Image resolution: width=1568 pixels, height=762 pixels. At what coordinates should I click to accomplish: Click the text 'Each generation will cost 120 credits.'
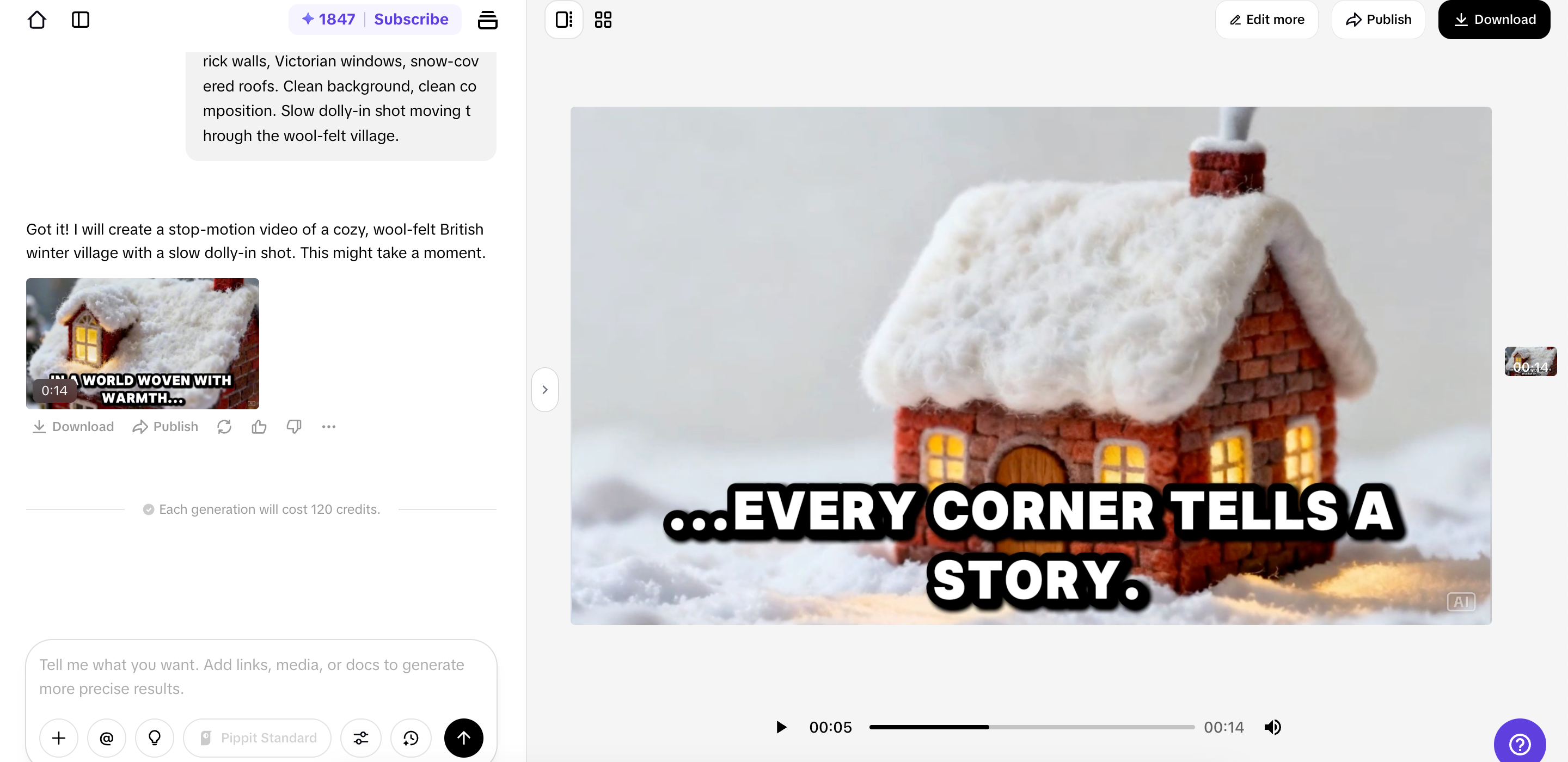click(x=269, y=509)
